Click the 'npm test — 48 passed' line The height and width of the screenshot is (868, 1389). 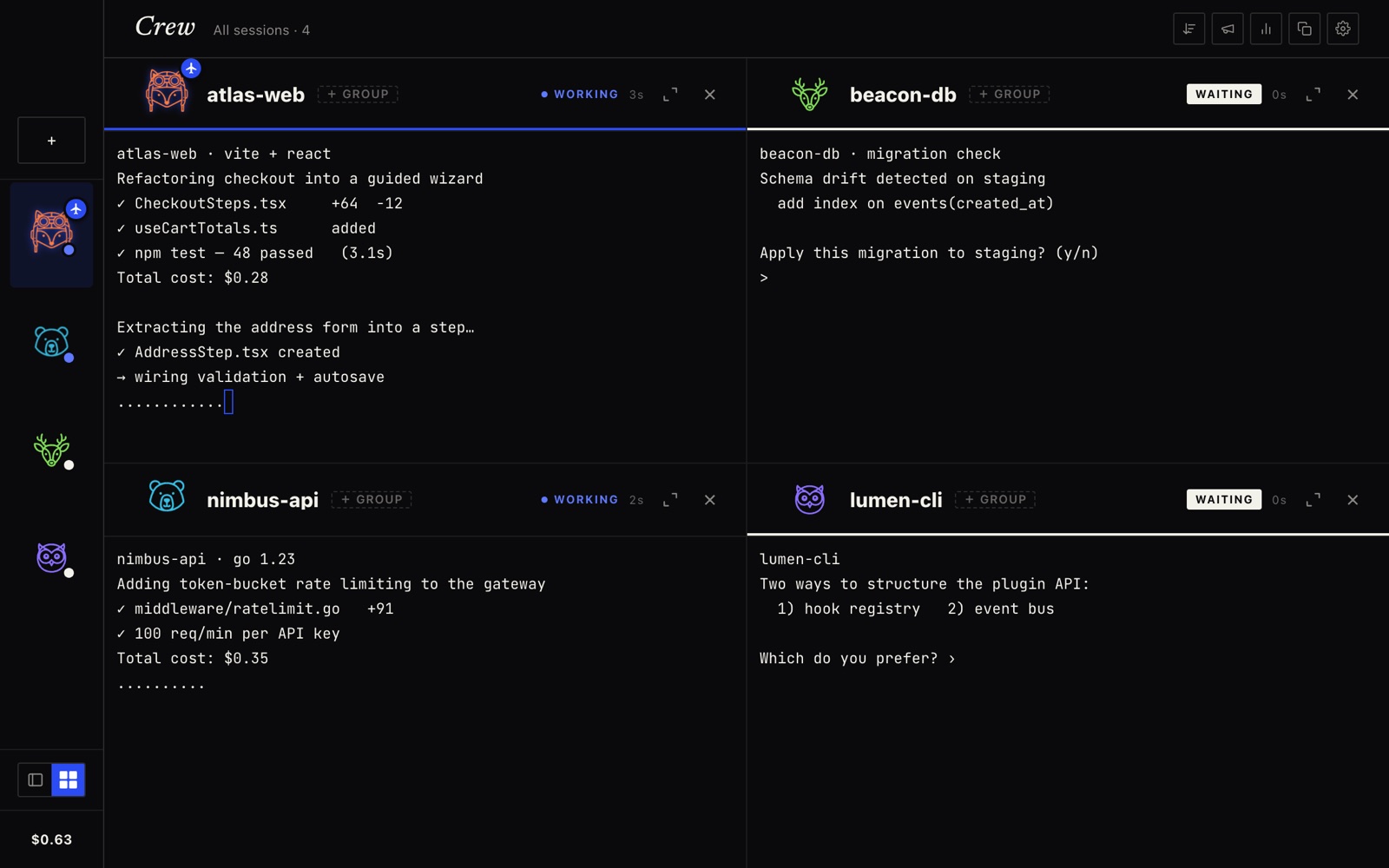pyautogui.click(x=255, y=253)
